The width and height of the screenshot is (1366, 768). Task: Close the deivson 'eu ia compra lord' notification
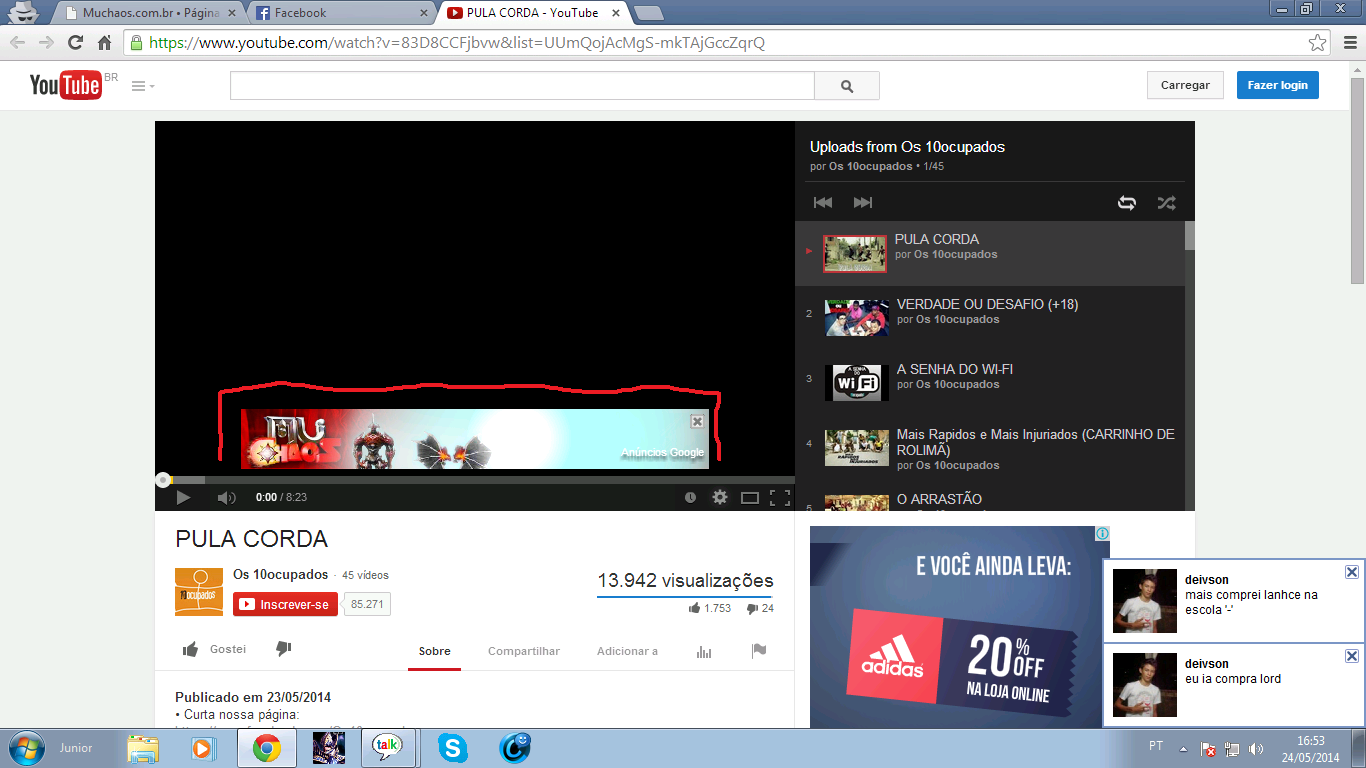[x=1352, y=656]
